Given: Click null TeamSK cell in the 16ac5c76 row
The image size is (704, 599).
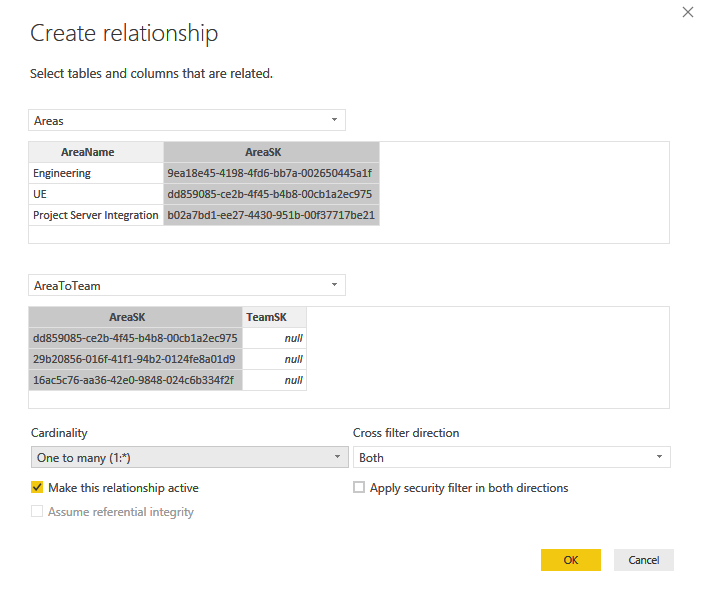Looking at the screenshot, I should [x=274, y=380].
